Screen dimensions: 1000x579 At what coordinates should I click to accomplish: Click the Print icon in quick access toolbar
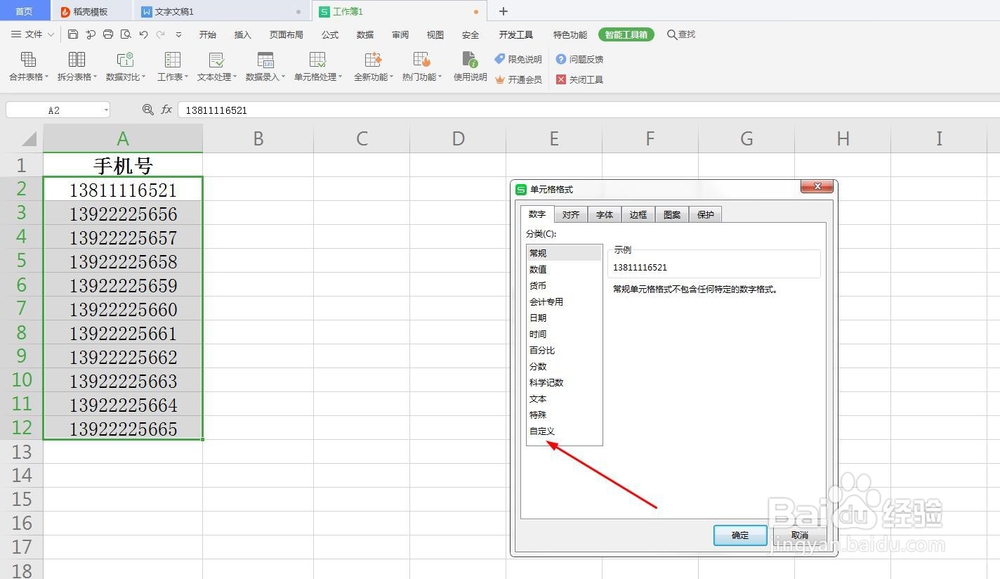point(108,34)
